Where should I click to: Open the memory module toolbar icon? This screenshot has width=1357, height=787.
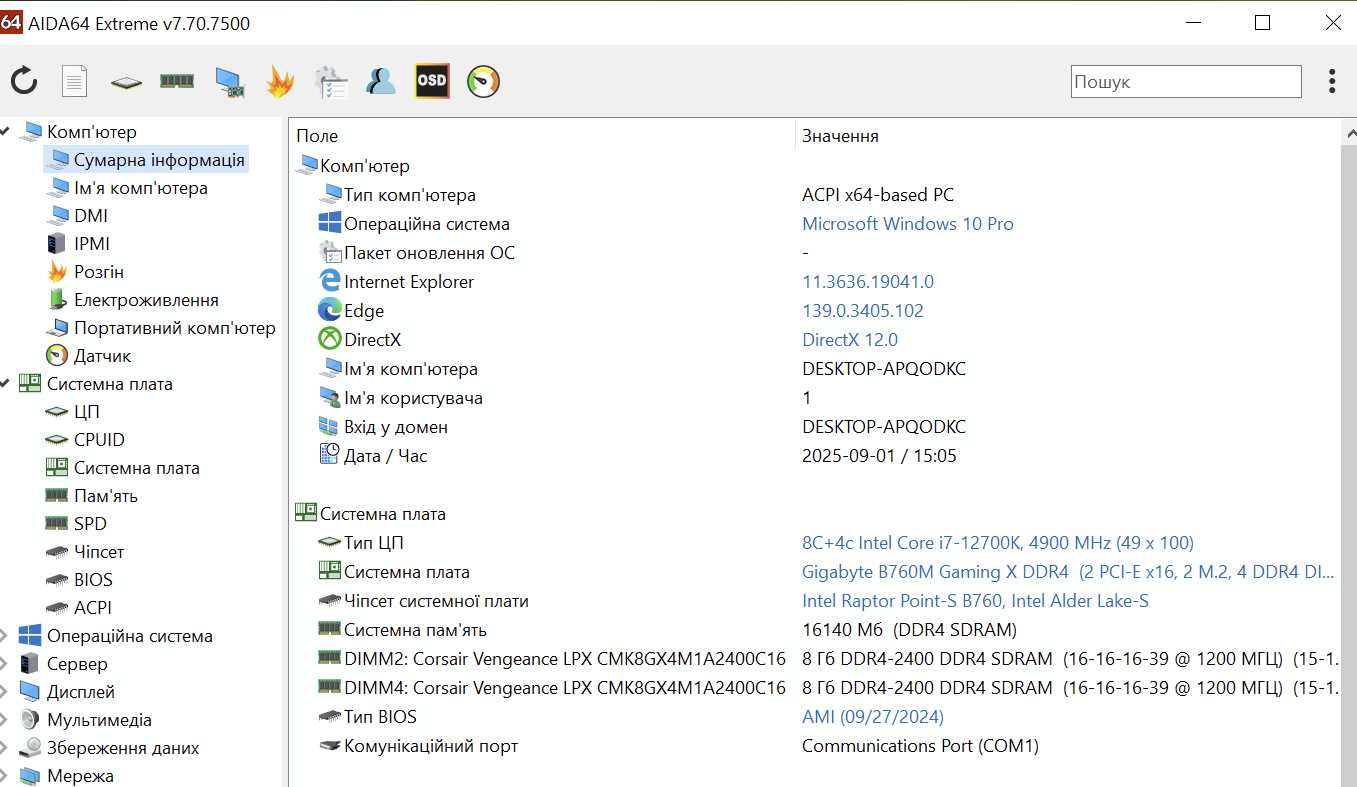(x=177, y=81)
